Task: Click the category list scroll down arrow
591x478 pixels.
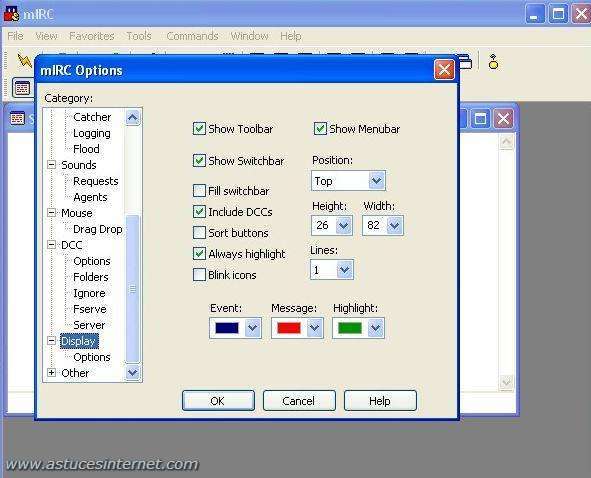Action: [132, 373]
